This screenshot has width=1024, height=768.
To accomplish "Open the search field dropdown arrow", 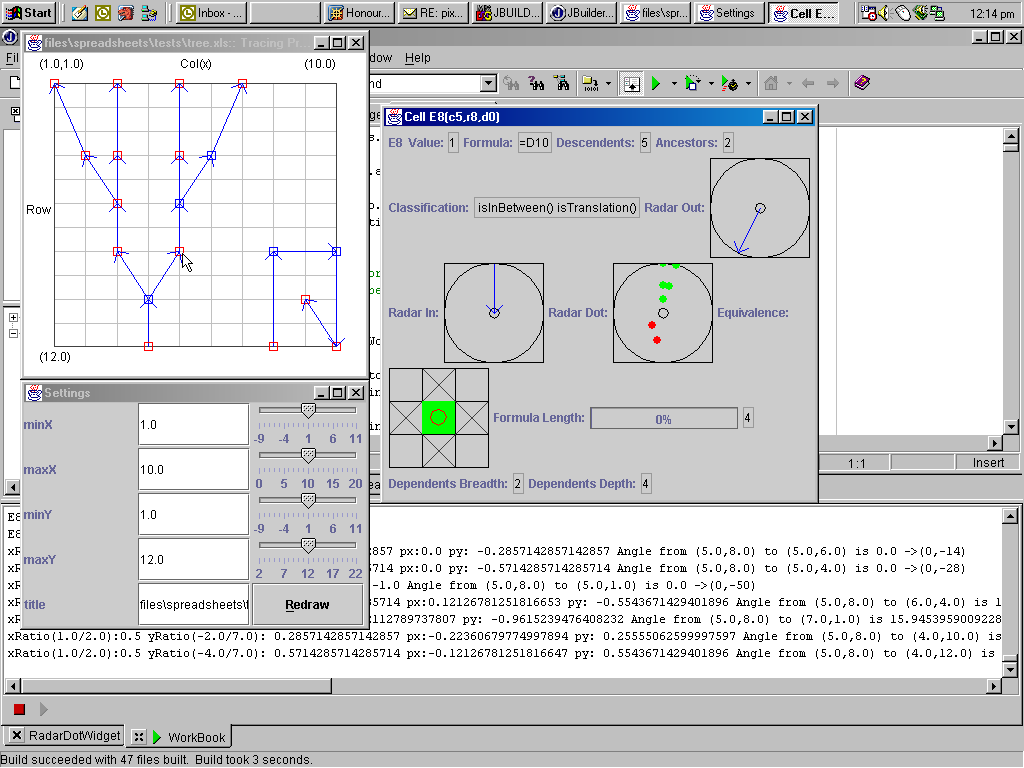I will [x=488, y=84].
